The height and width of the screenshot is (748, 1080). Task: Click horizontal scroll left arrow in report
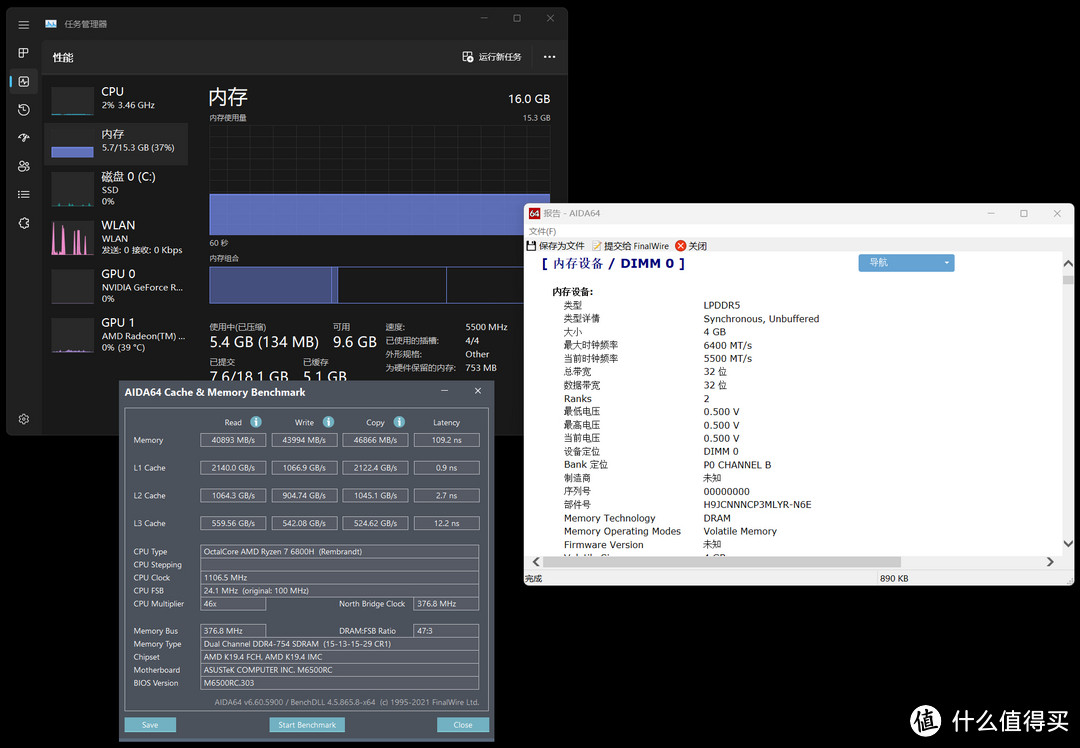point(535,562)
